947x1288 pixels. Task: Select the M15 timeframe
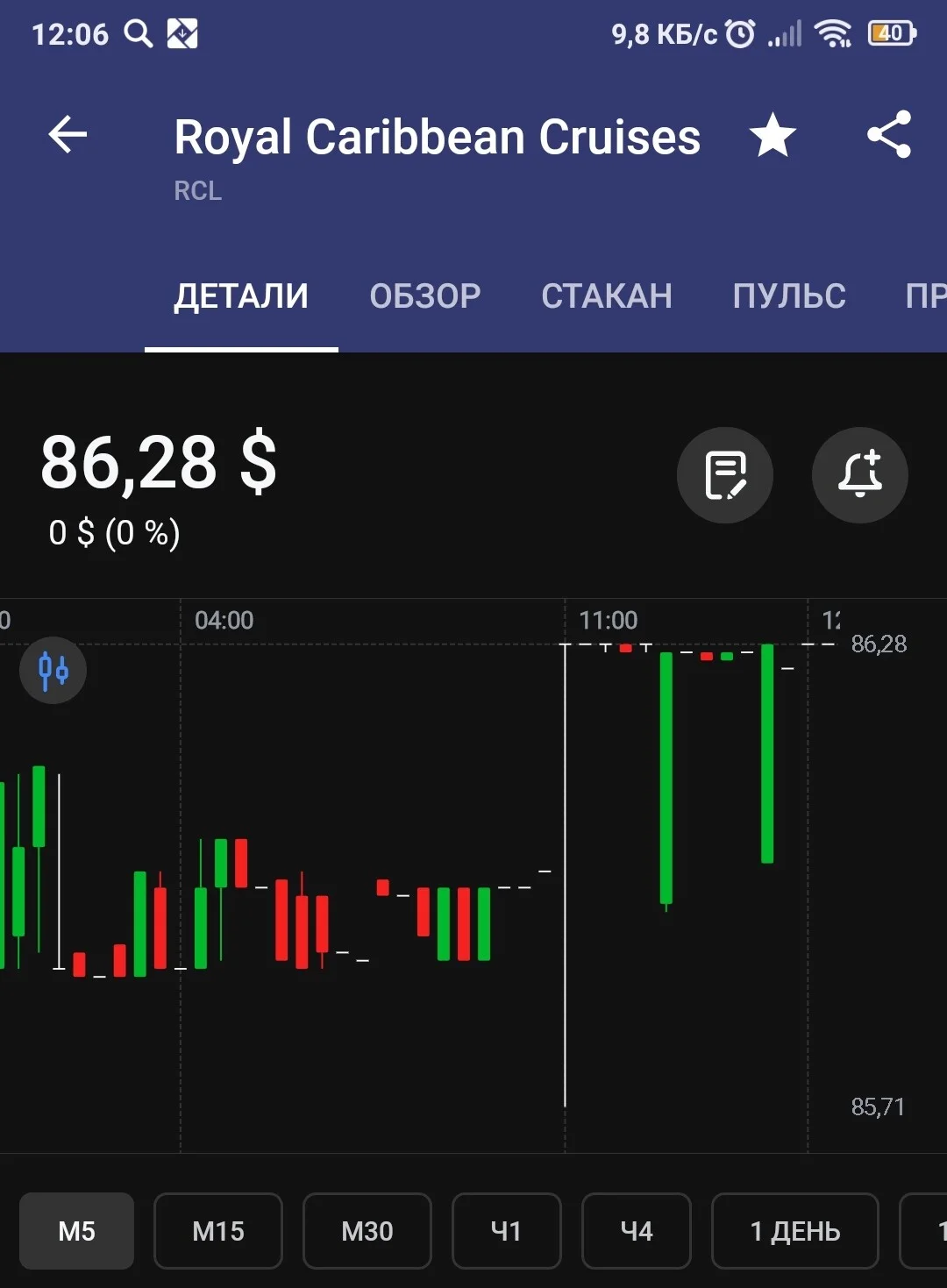click(x=218, y=1231)
